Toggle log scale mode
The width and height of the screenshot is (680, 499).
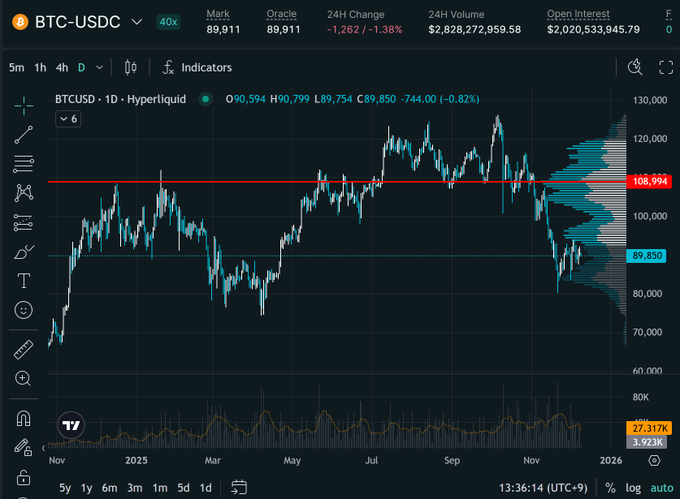tap(633, 488)
